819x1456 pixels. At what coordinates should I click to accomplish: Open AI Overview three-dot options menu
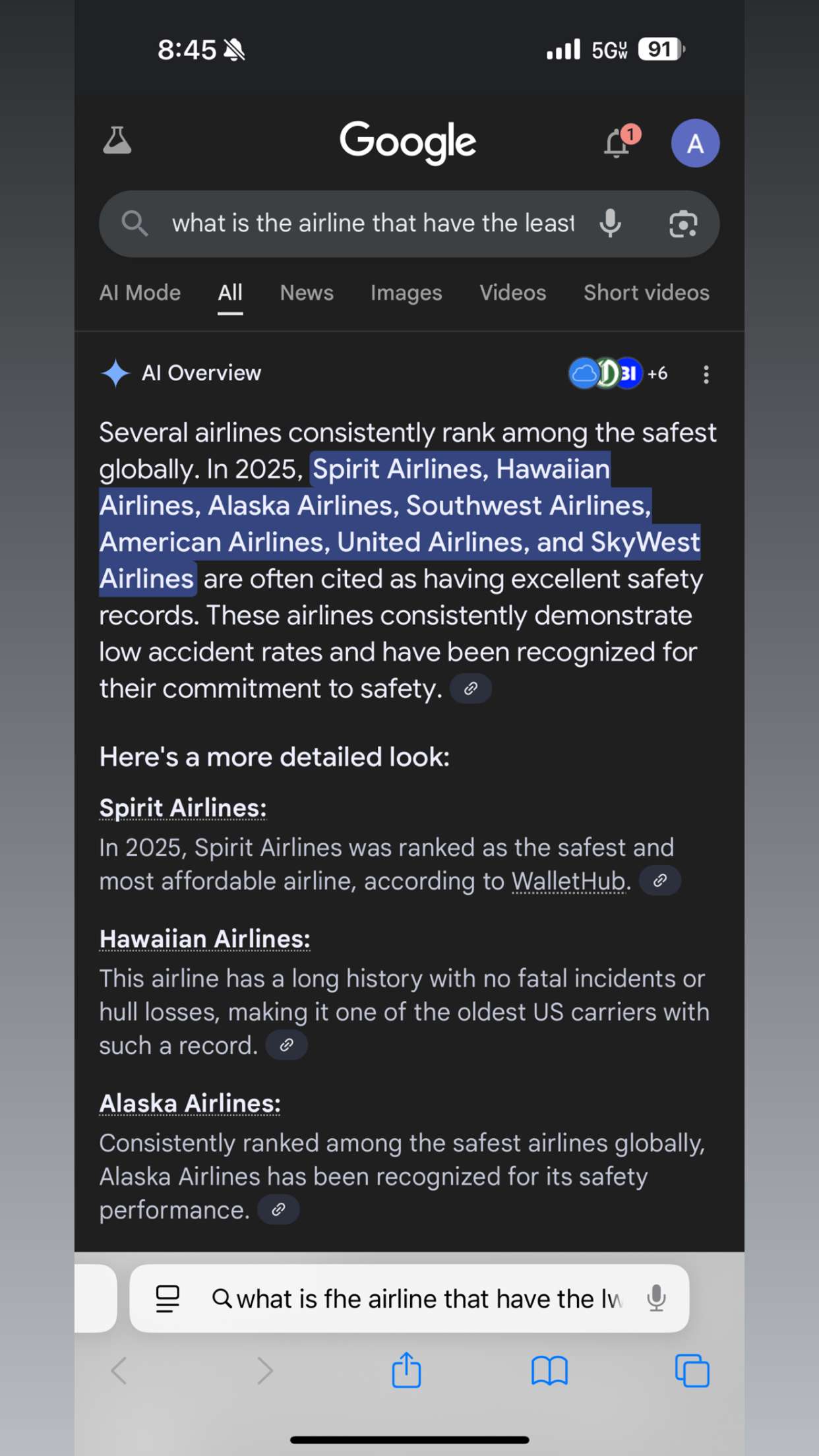(x=706, y=375)
